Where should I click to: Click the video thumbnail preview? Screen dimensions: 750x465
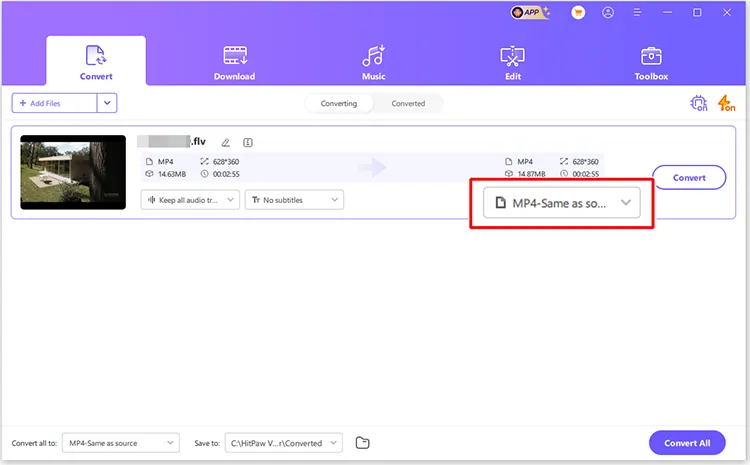point(73,172)
